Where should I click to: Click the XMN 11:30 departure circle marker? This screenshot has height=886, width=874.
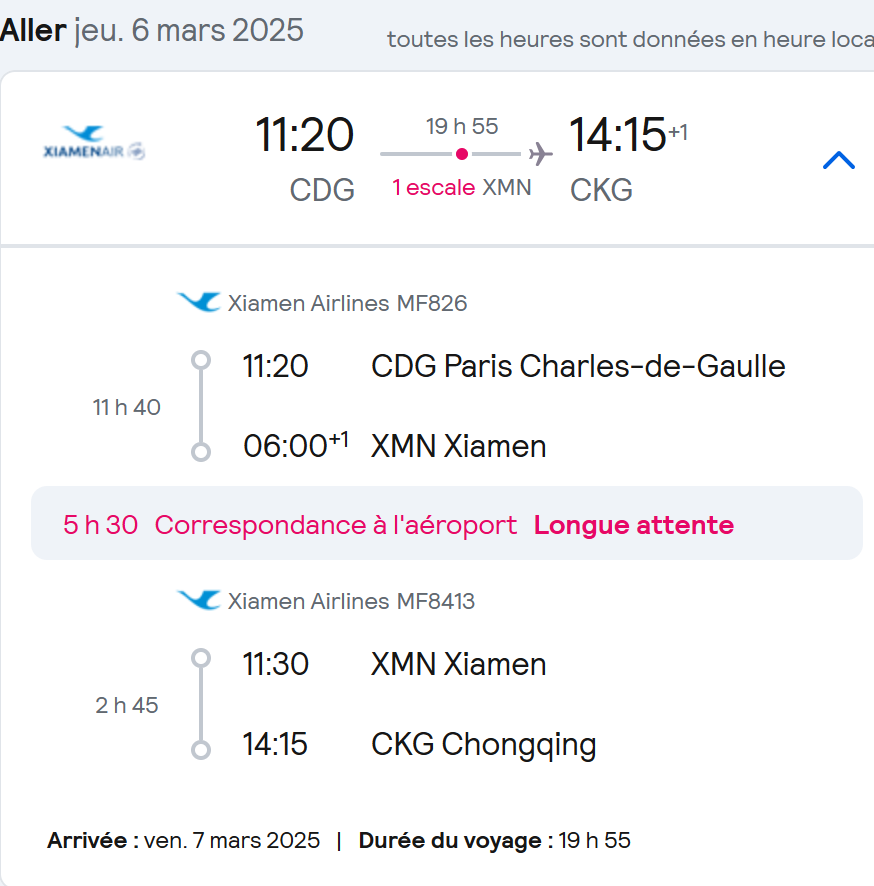pos(201,658)
